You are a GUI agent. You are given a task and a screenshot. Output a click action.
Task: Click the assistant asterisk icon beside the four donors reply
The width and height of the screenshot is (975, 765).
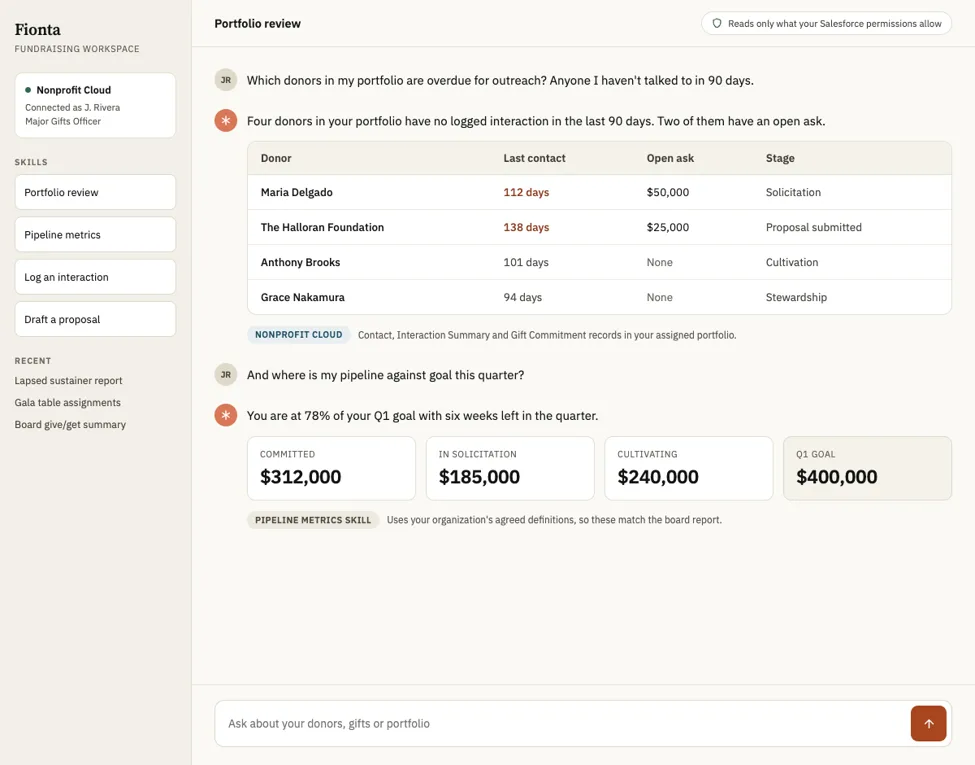[226, 121]
